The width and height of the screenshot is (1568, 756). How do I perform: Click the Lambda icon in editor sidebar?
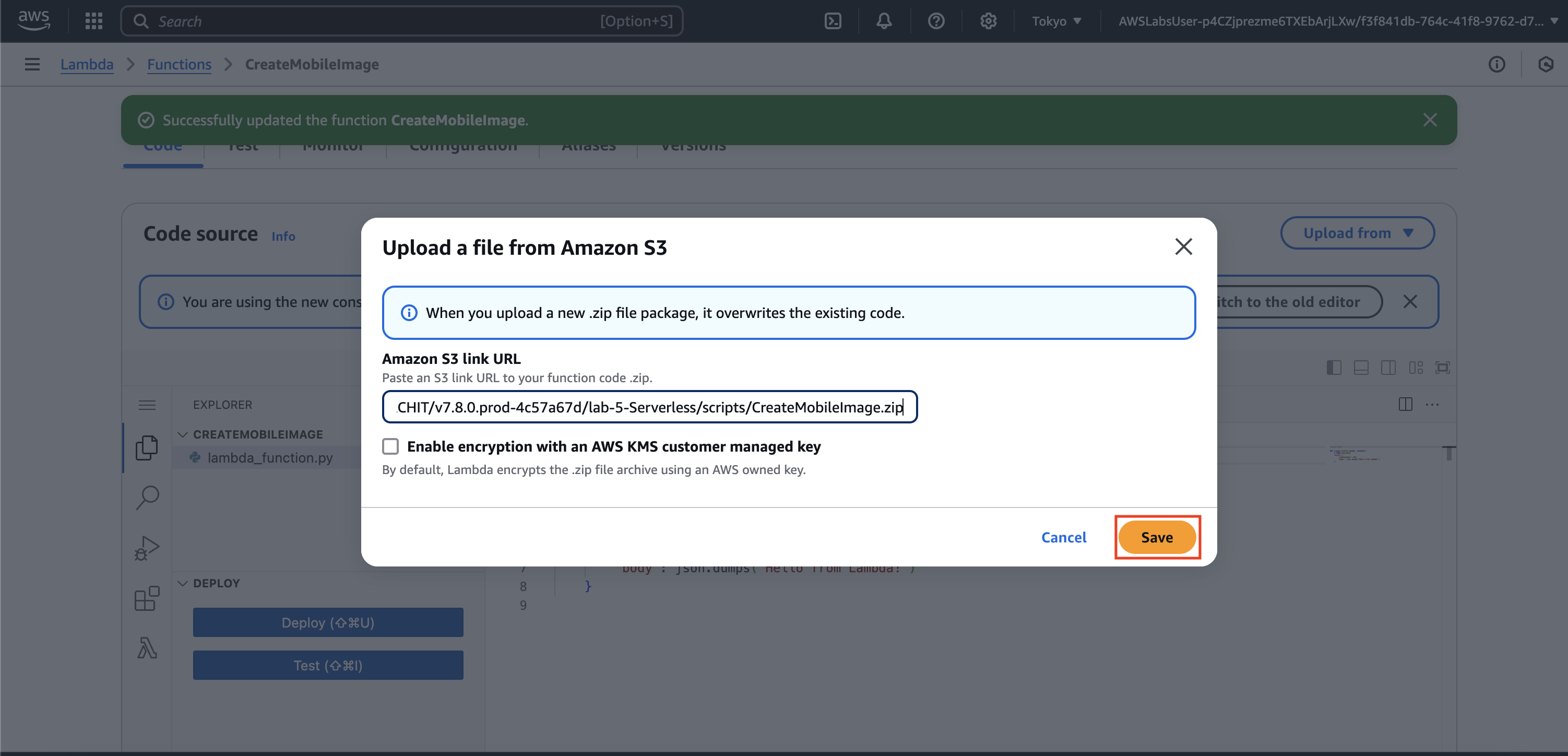147,648
